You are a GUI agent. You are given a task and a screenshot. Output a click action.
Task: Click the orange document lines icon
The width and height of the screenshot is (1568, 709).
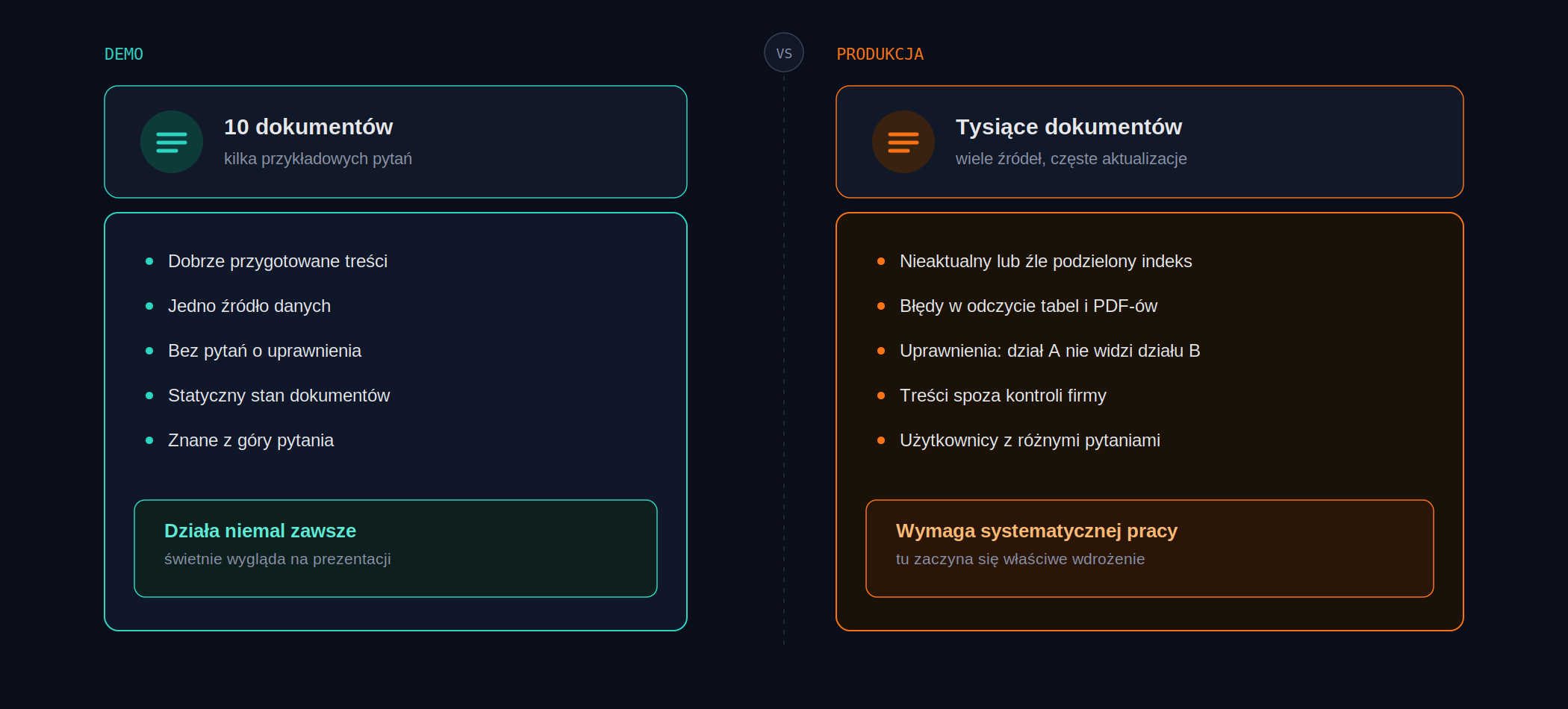click(903, 142)
